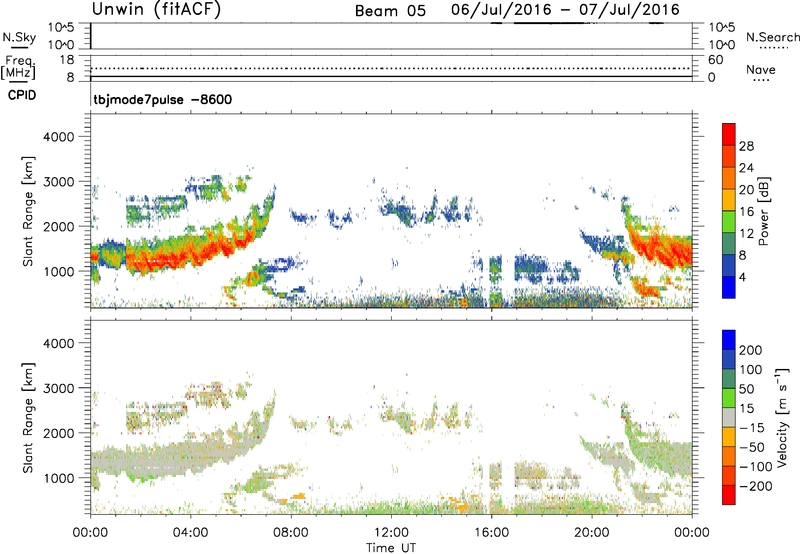Image resolution: width=800 pixels, height=554 pixels.
Task: Click the gray -15 to 15 Velocity colorbar segment
Action: pos(729,418)
